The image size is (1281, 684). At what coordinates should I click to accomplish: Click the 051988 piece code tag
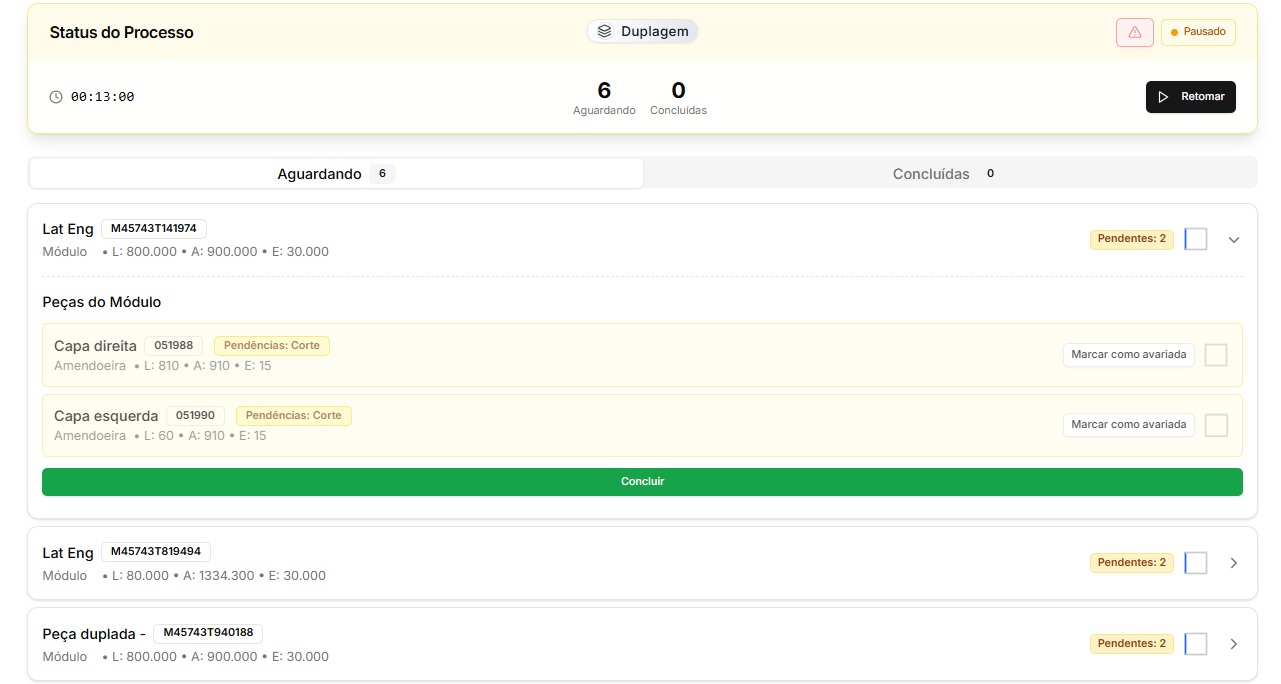[174, 346]
